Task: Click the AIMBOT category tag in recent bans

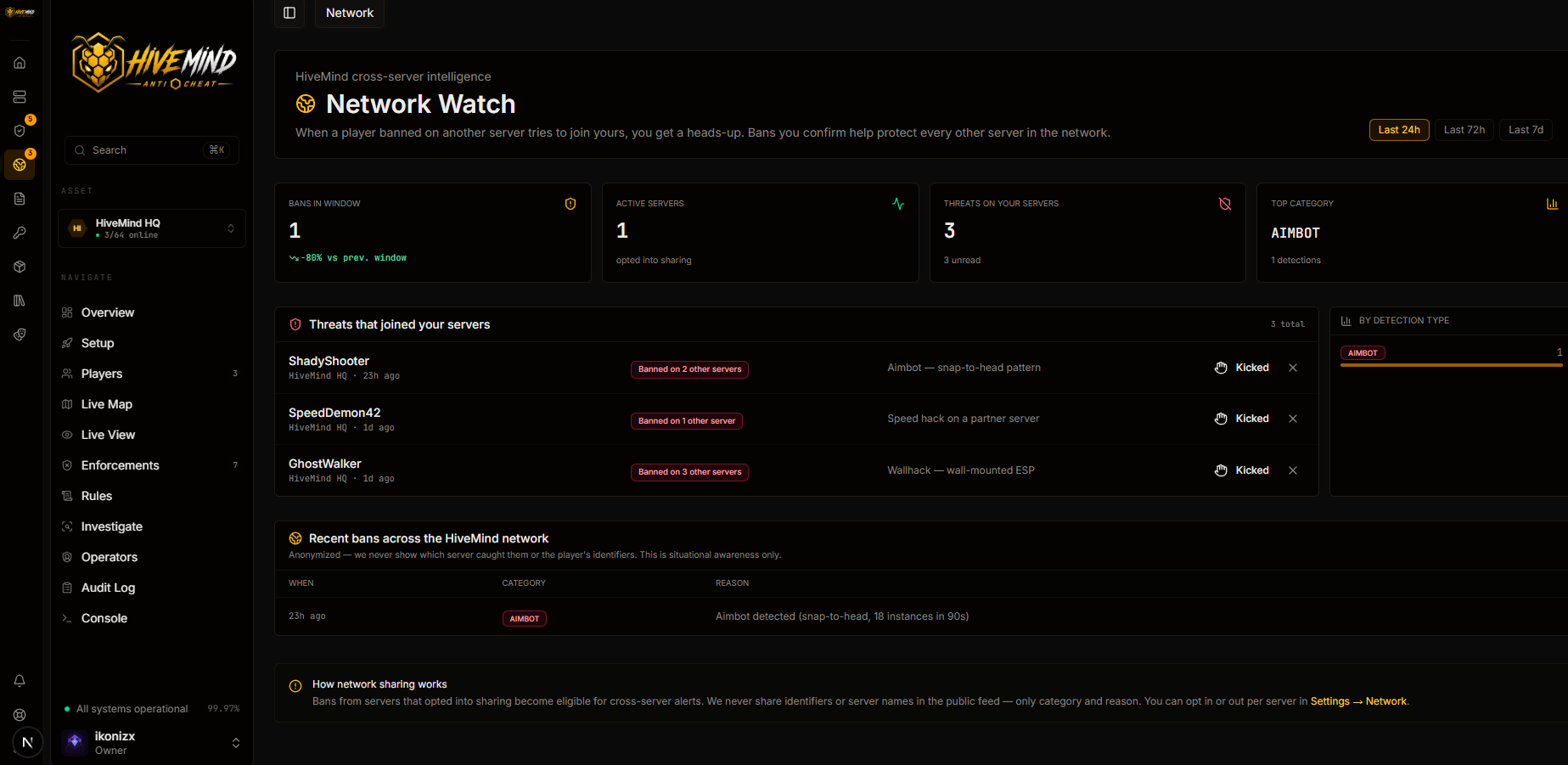Action: coord(525,619)
